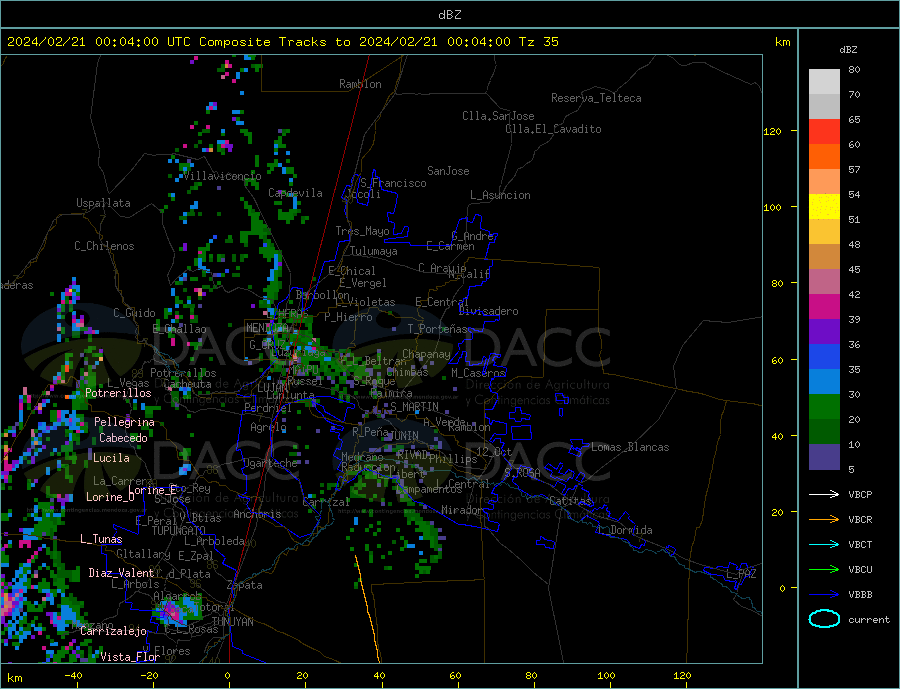Pick the light blue swatch between 35 and 30
The image size is (900, 689).
coord(824,382)
